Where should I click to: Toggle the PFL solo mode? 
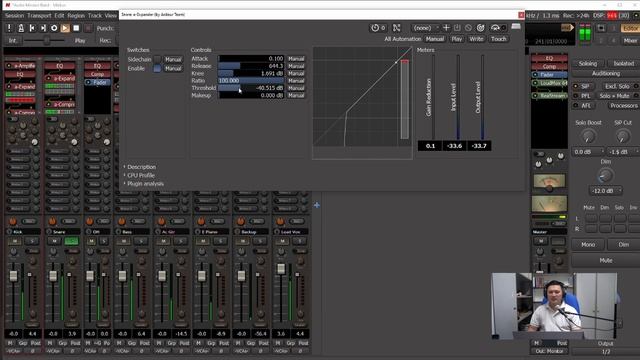[585, 96]
